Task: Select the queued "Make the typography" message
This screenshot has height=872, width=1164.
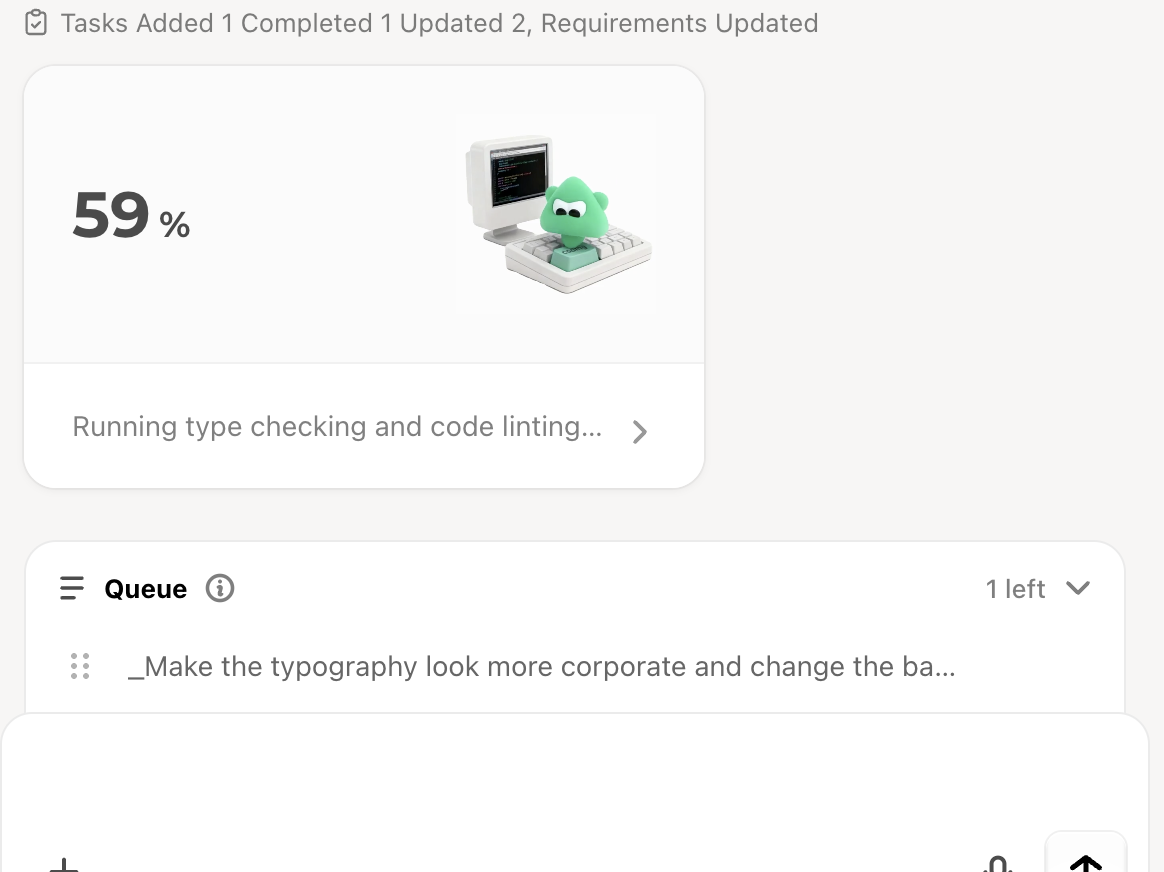Action: [x=541, y=666]
